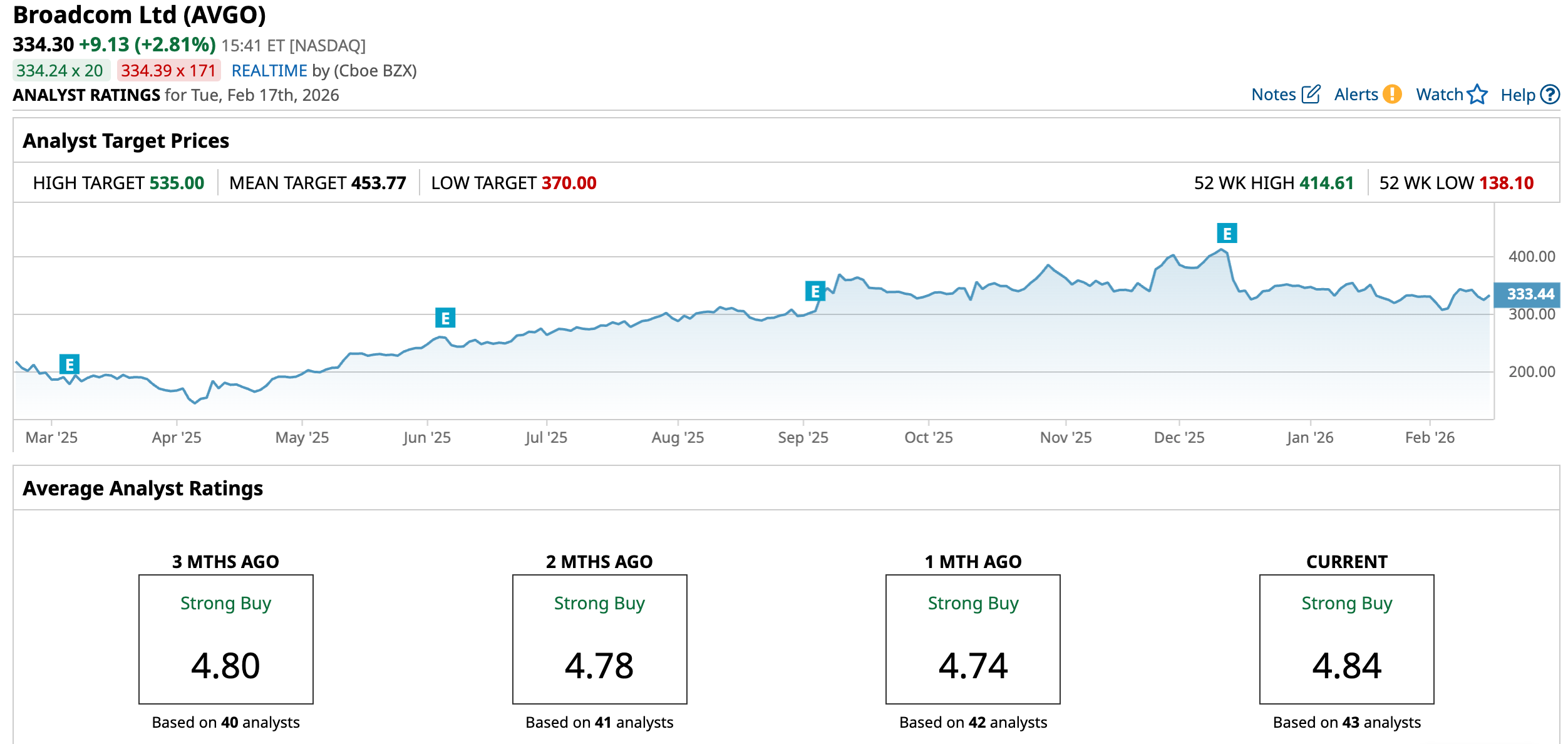Click the earnings marker near Sep '25

click(x=815, y=291)
